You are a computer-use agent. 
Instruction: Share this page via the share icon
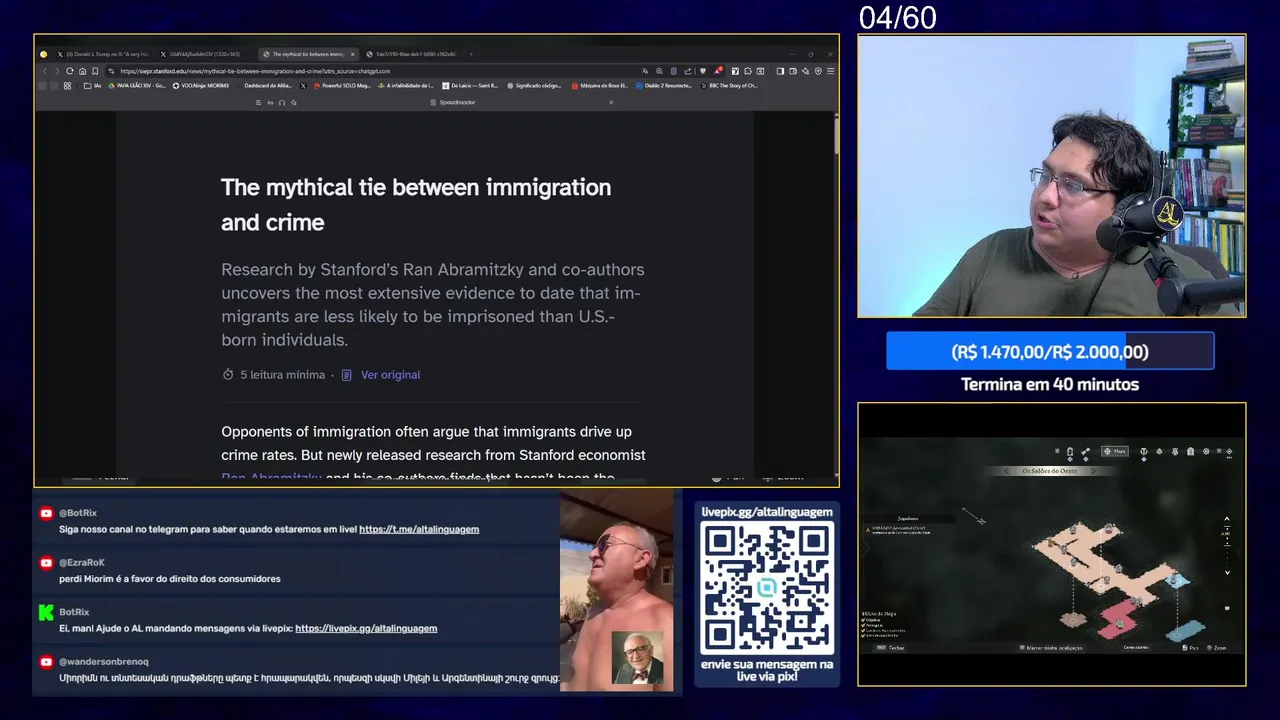pyautogui.click(x=687, y=71)
